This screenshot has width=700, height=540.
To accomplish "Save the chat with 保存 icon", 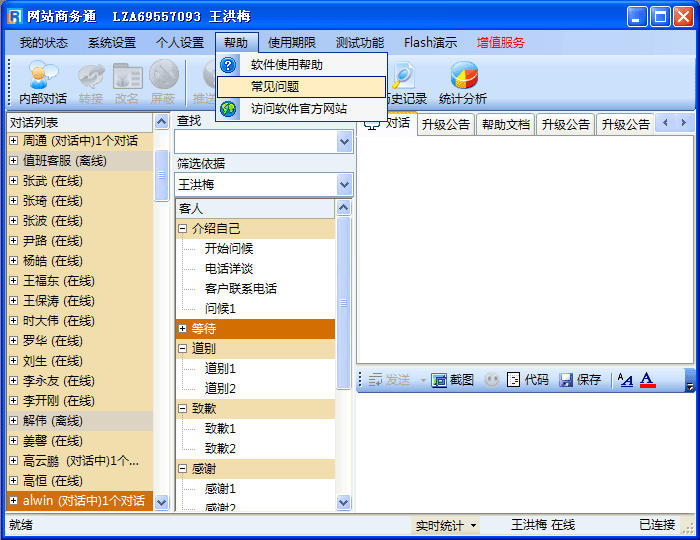I will point(580,380).
